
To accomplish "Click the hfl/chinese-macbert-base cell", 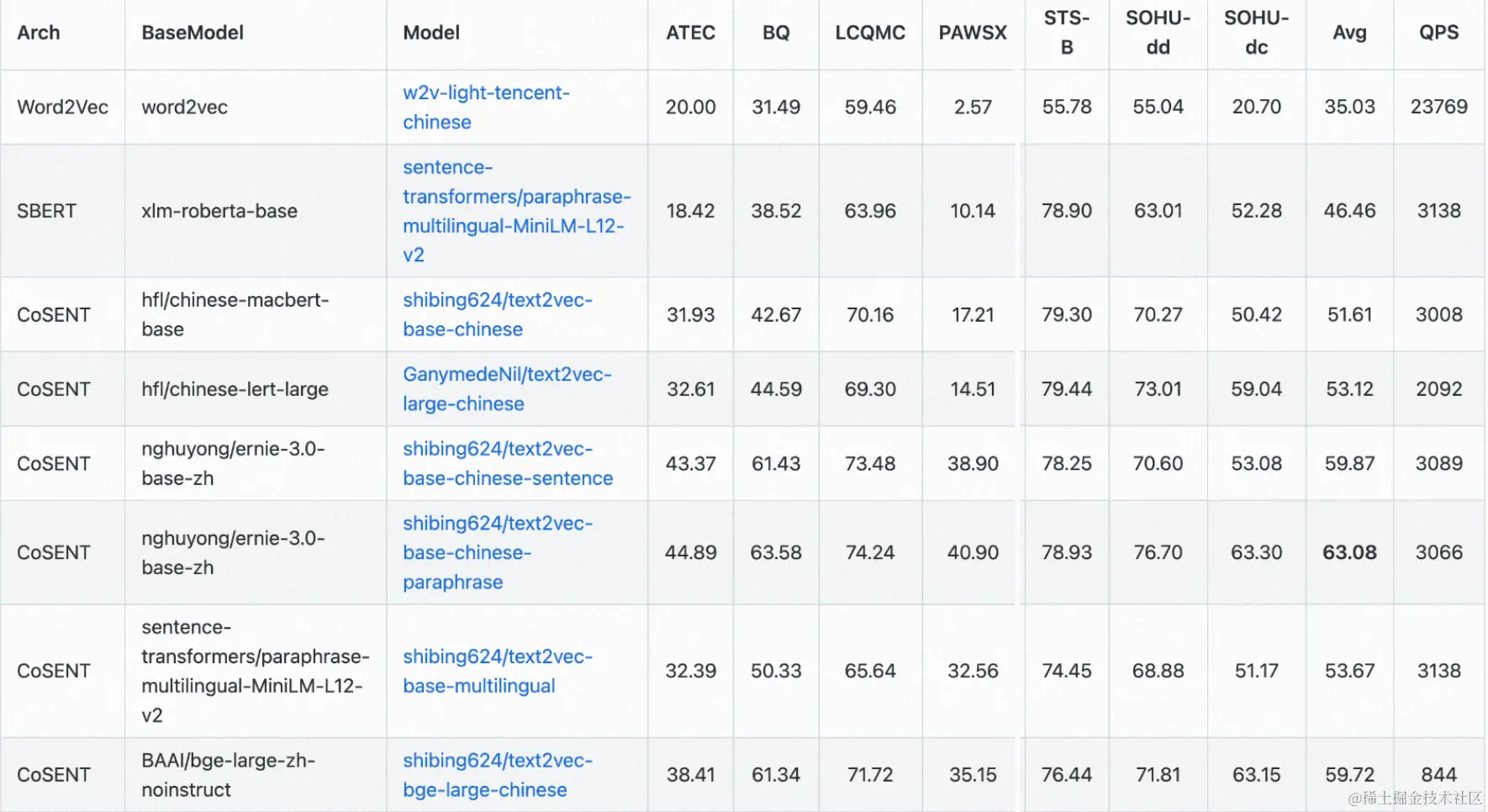I will coord(235,314).
